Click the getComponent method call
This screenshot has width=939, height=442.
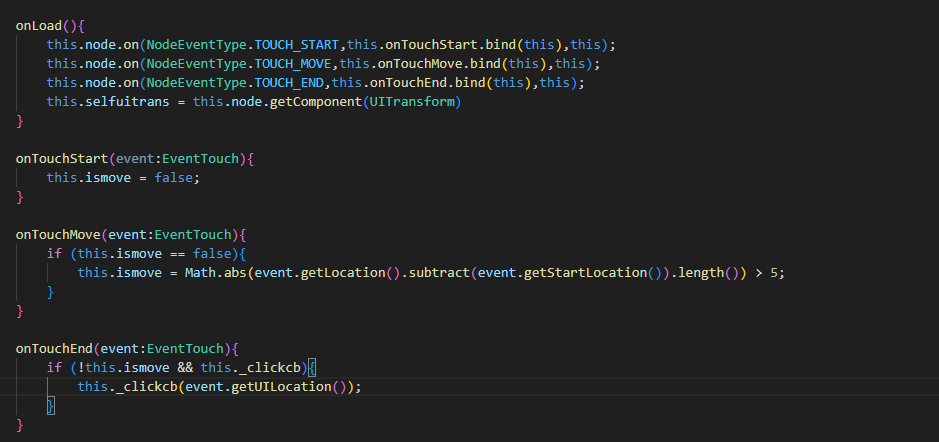coord(316,102)
